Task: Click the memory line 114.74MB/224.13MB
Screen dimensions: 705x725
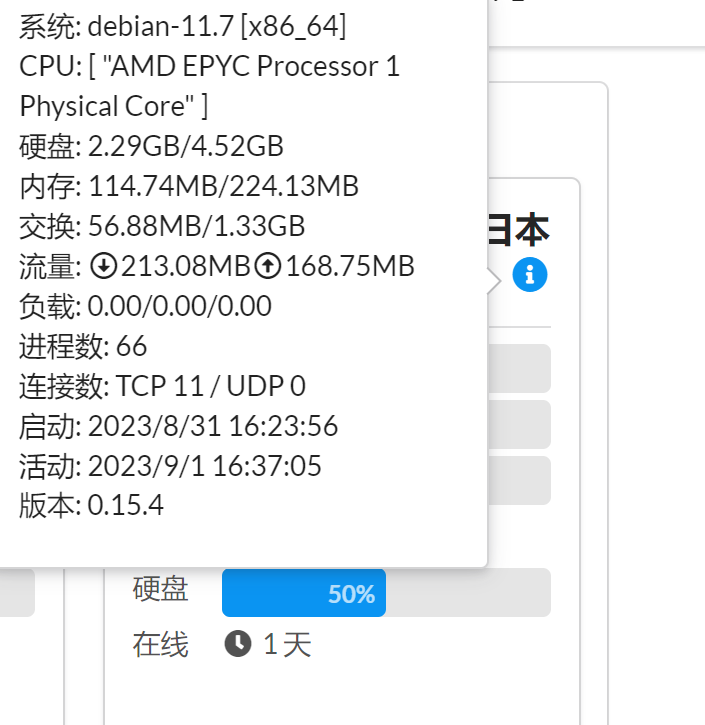Action: coord(189,186)
